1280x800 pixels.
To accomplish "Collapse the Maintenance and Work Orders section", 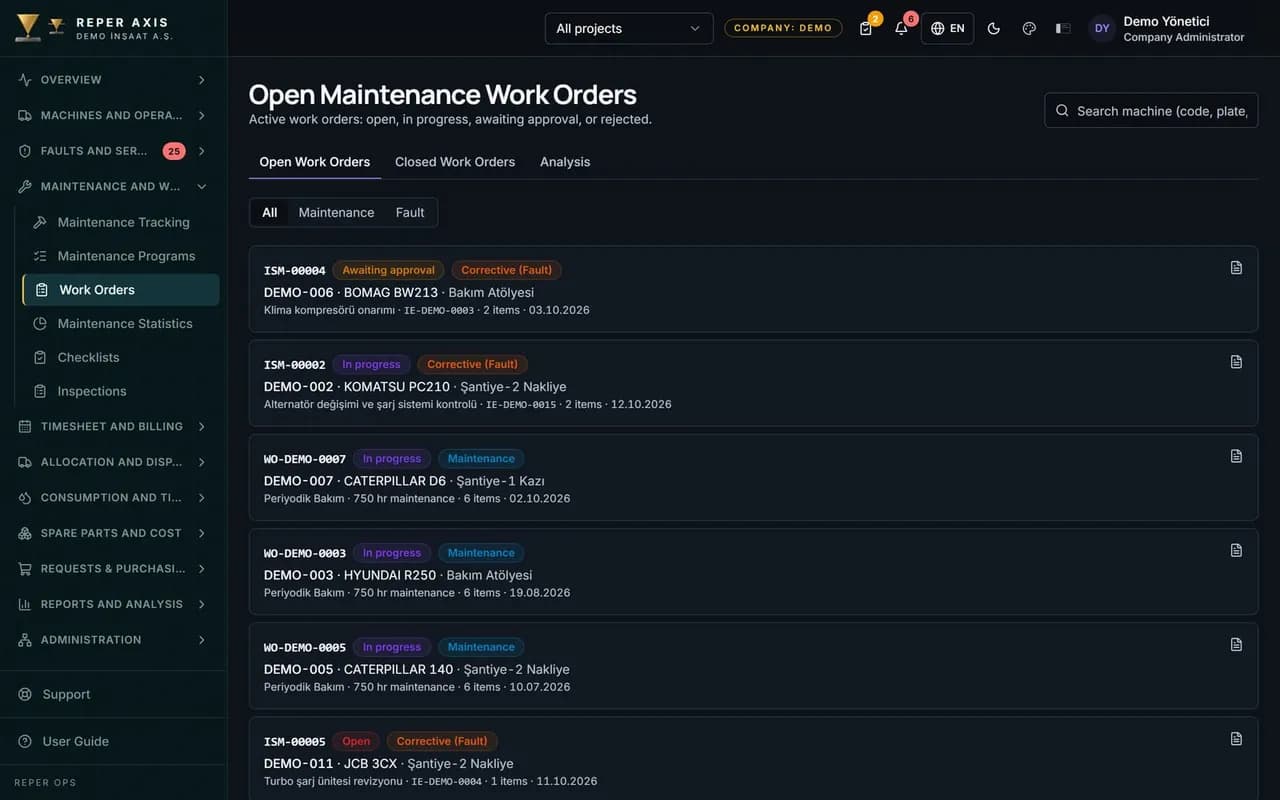I will [114, 186].
